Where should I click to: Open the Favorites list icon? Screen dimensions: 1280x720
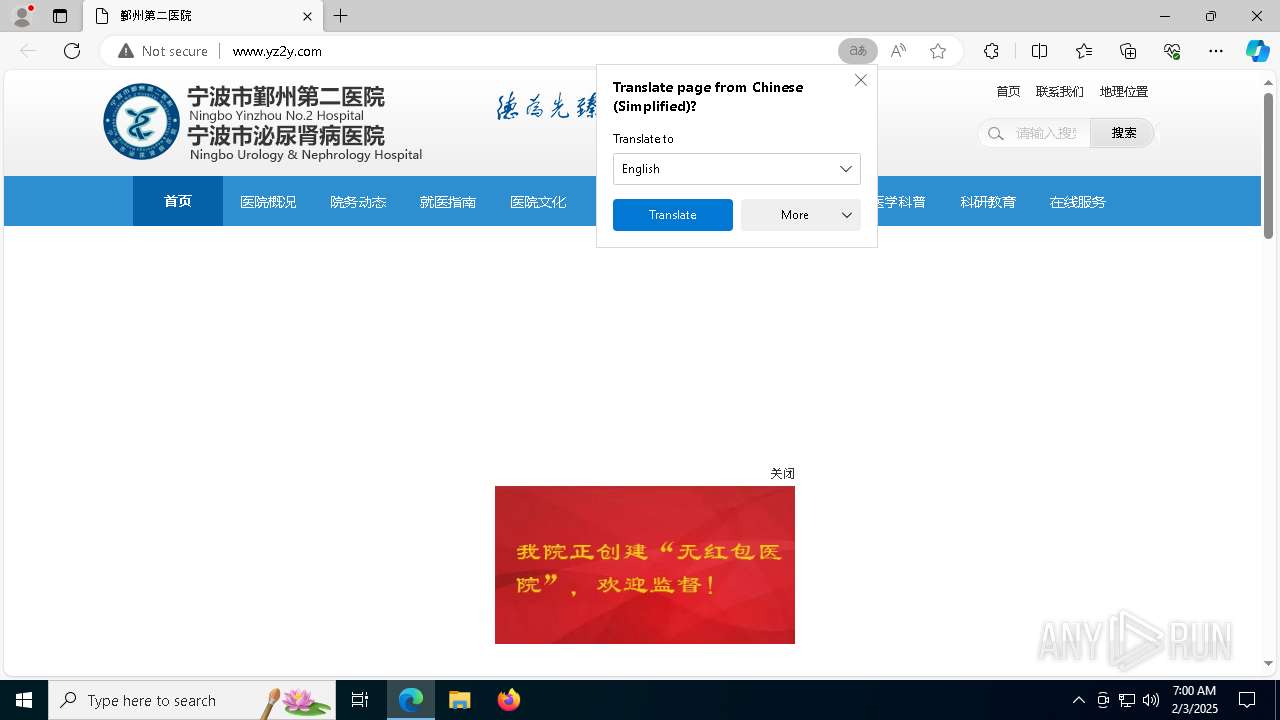click(x=1084, y=51)
